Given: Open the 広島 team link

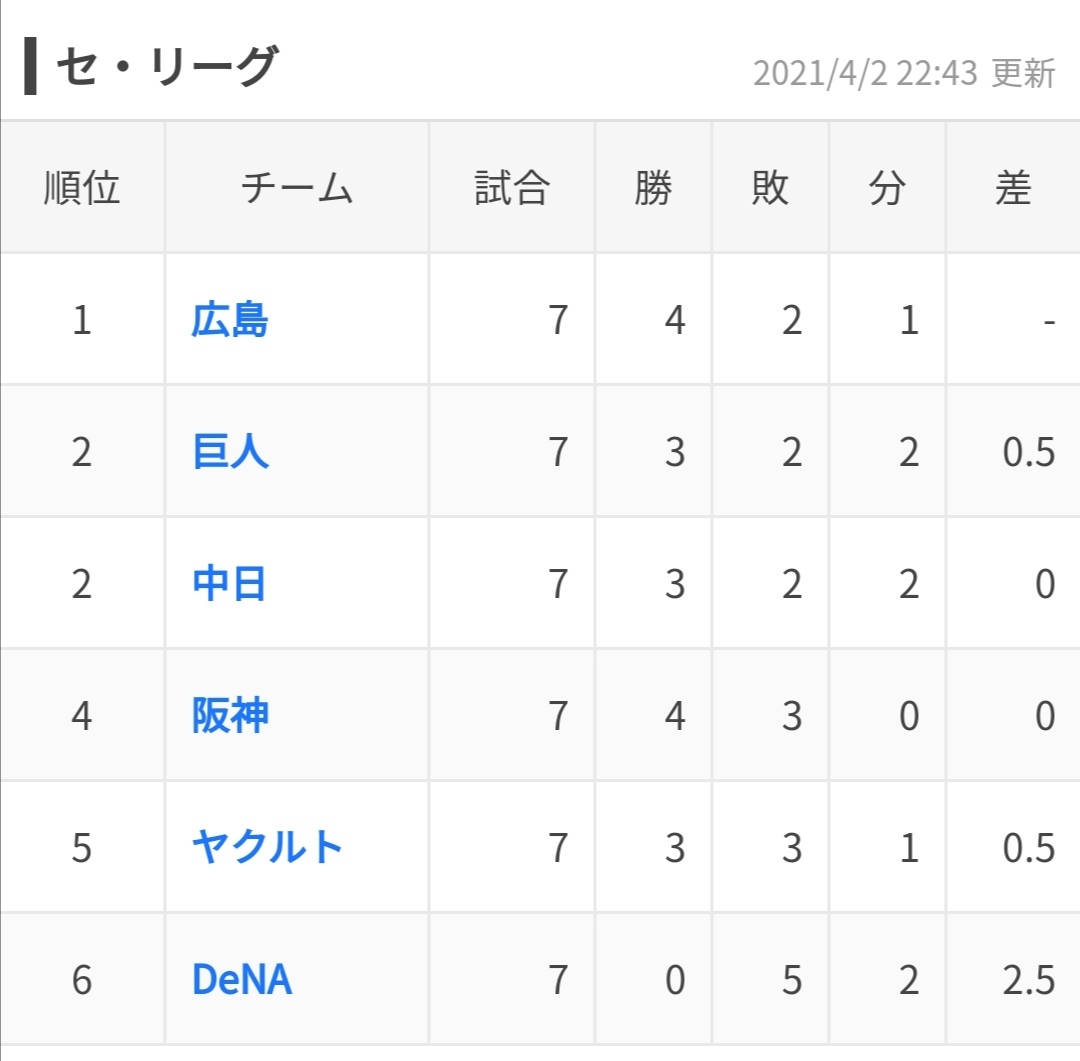Looking at the screenshot, I should (230, 320).
